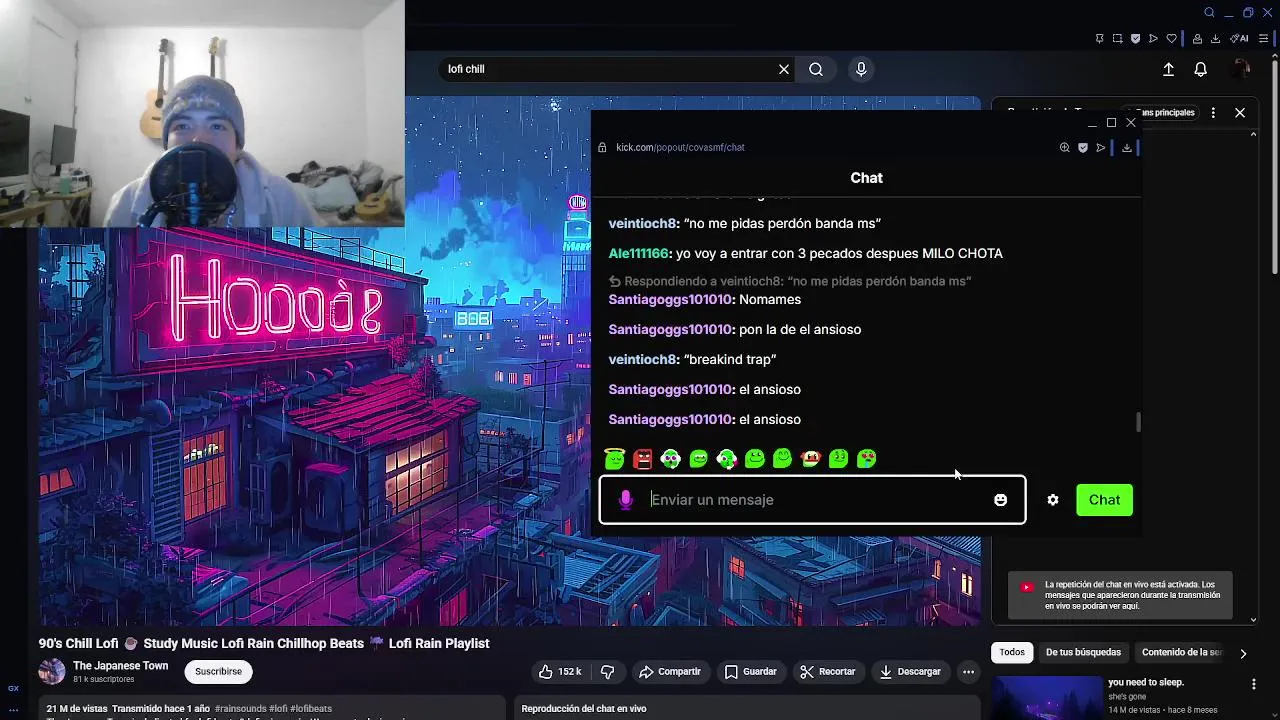1280x720 pixels.
Task: Open the YouTube notifications bell
Action: pos(1201,69)
